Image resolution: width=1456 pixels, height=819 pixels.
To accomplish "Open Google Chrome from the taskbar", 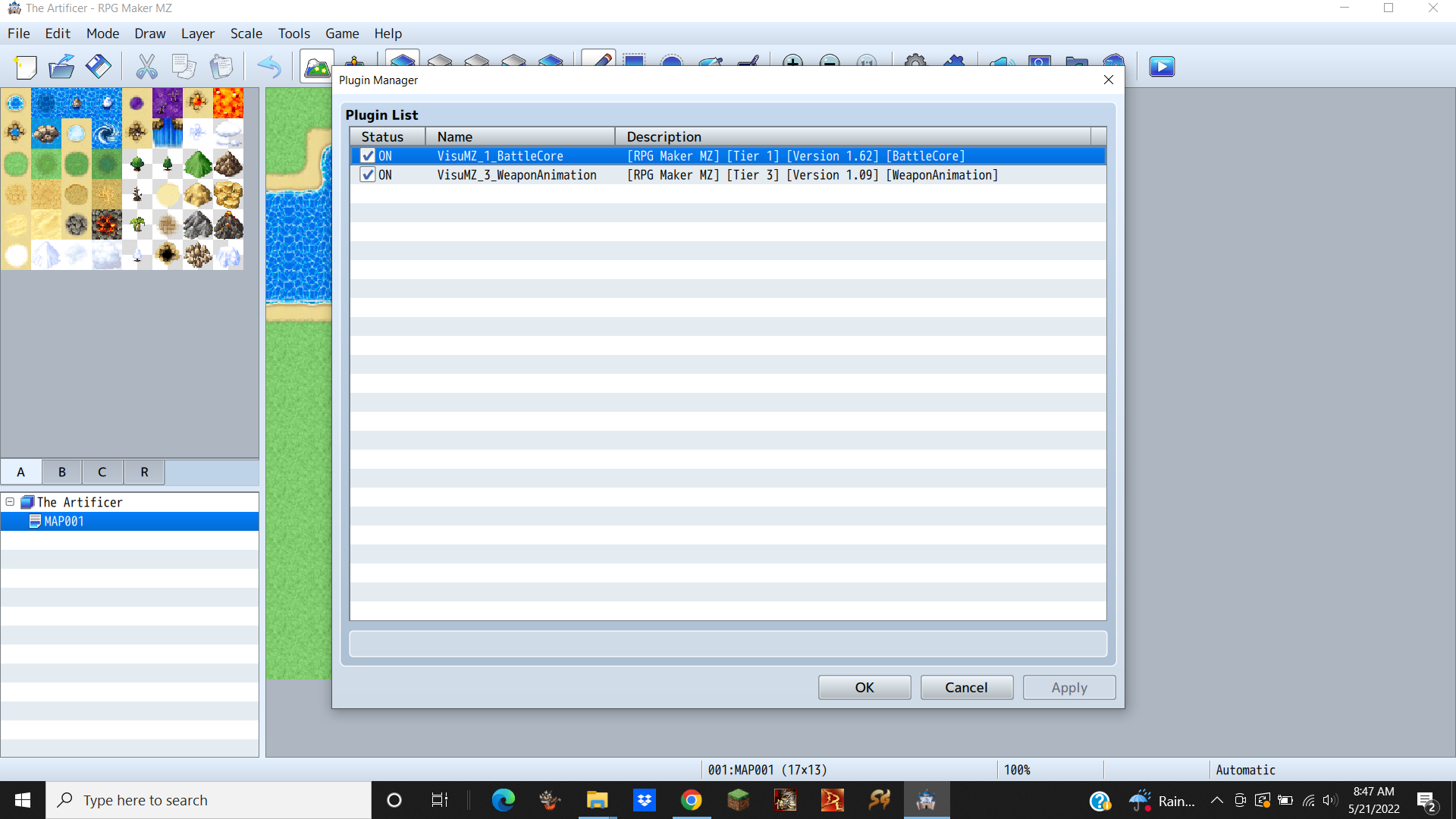I will click(x=691, y=800).
